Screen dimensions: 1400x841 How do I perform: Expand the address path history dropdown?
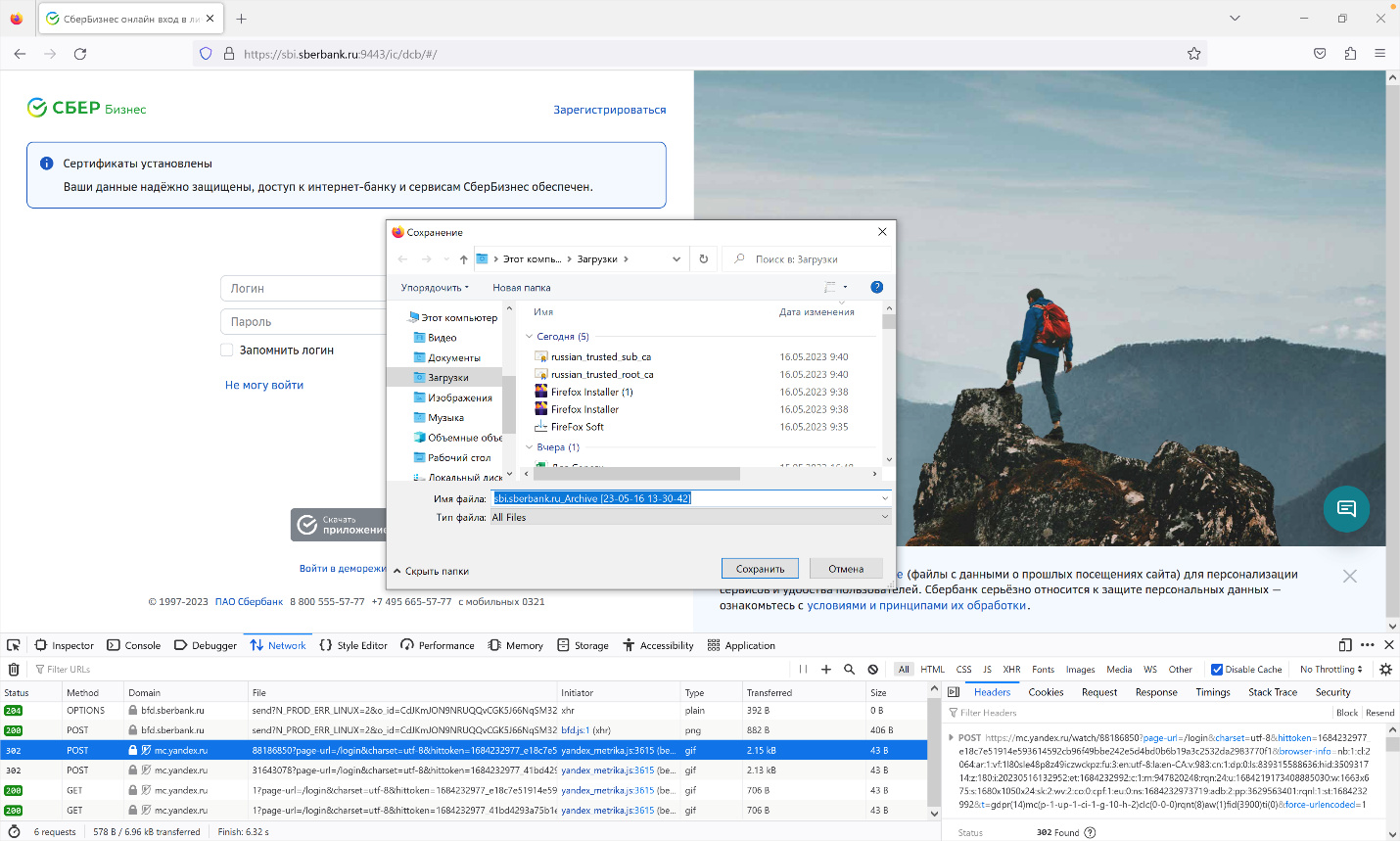[677, 259]
